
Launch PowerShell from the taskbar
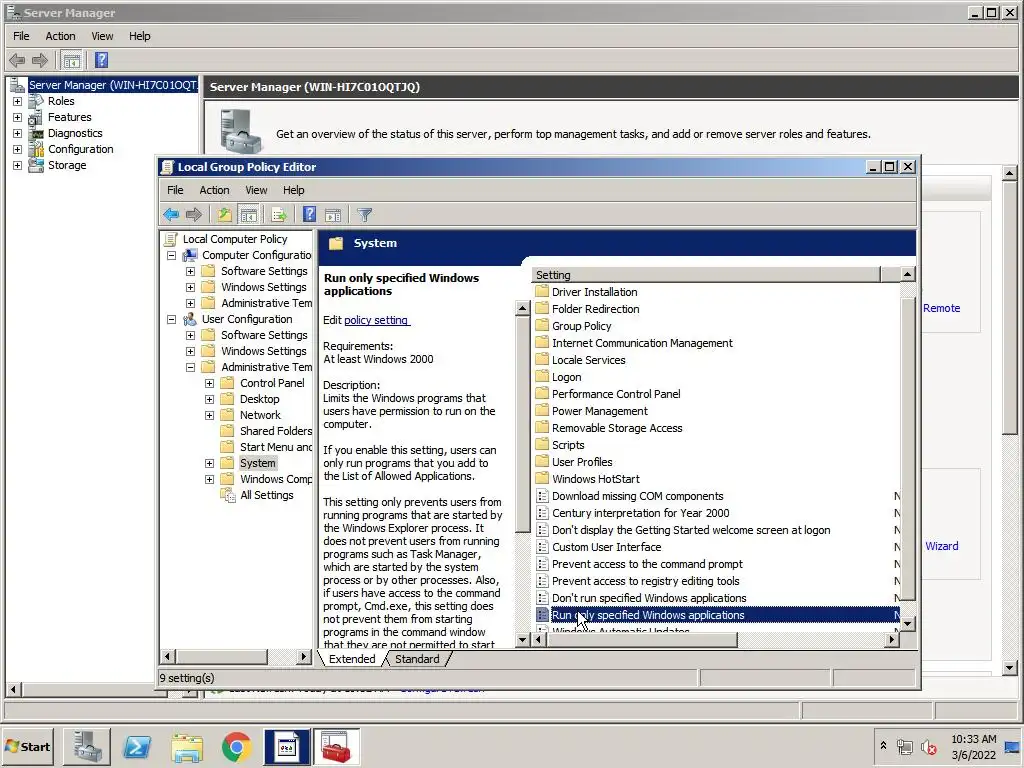[x=137, y=746]
